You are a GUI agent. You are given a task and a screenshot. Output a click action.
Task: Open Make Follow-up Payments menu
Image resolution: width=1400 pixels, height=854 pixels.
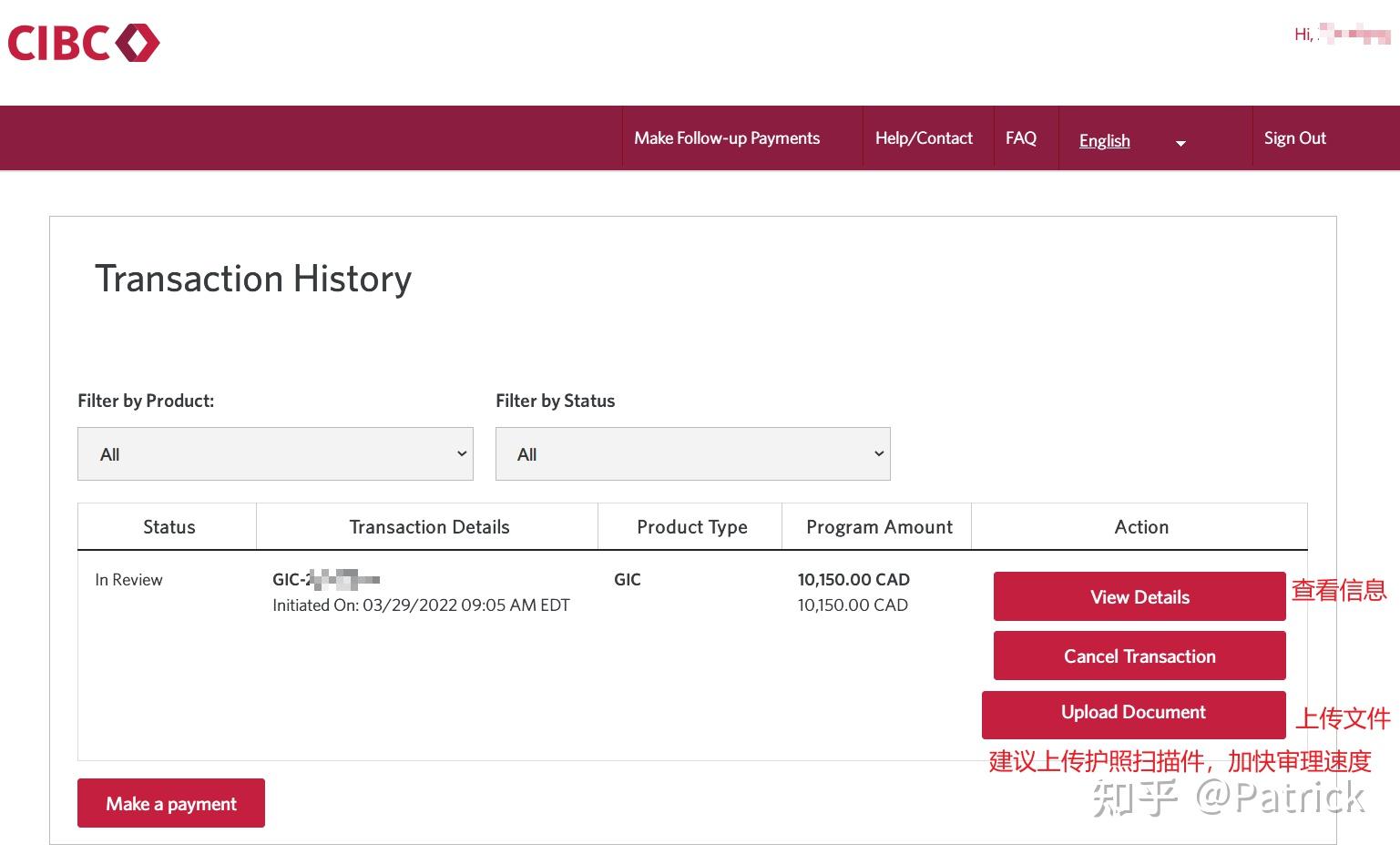(727, 138)
